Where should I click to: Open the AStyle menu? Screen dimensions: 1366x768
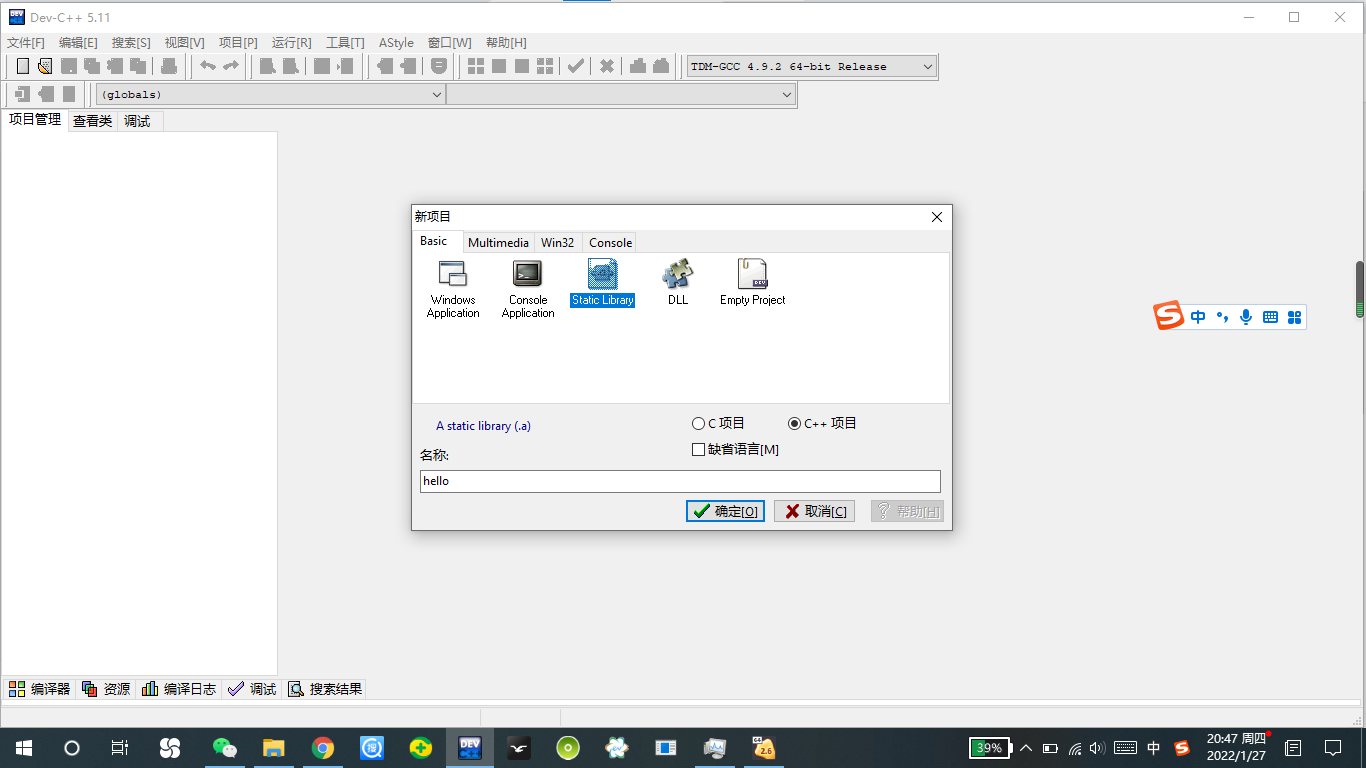[x=396, y=43]
